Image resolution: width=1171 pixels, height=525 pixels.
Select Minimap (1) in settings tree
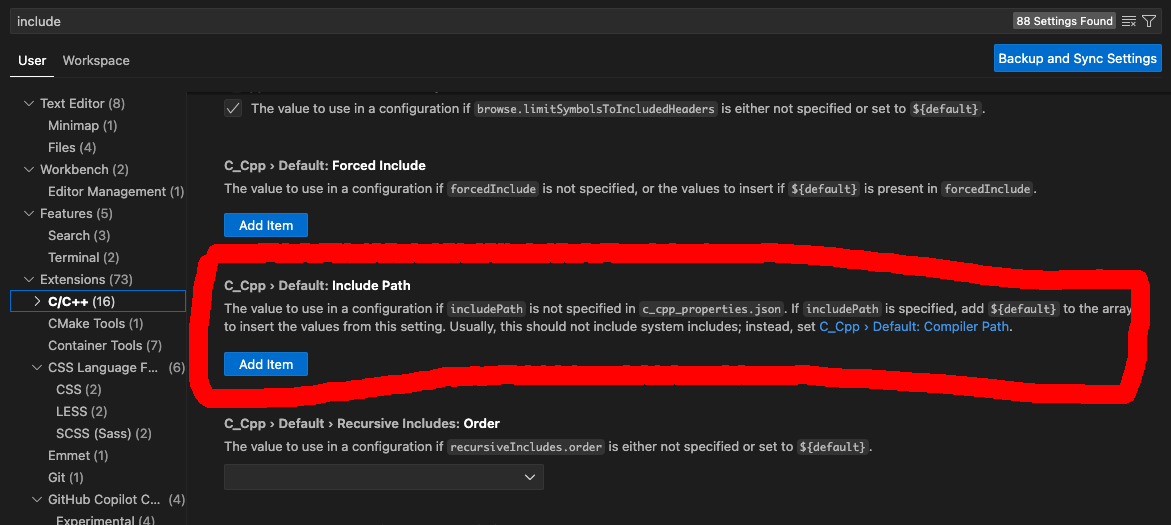click(82, 125)
